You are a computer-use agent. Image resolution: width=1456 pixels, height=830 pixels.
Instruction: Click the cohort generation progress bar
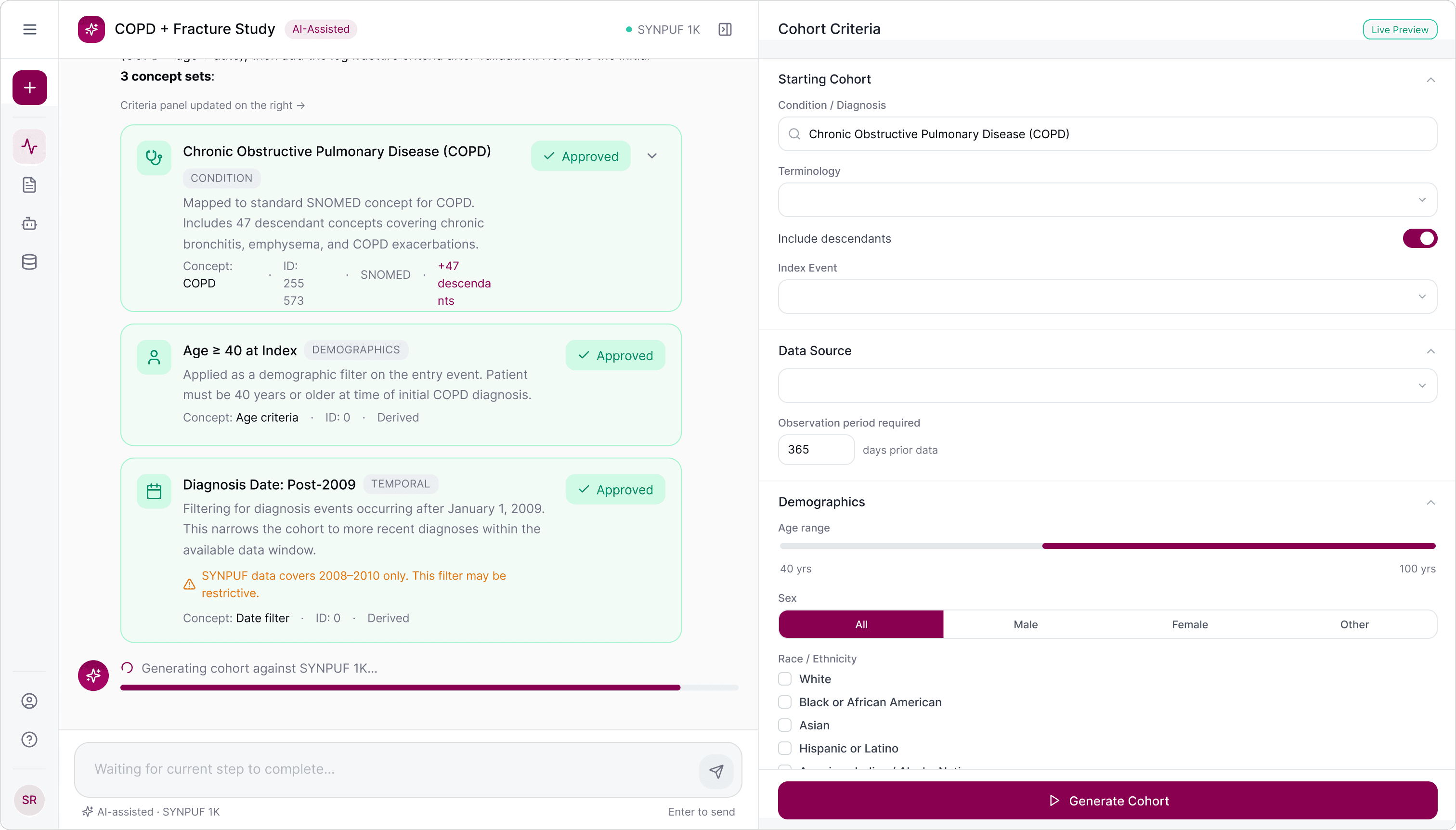(x=429, y=688)
